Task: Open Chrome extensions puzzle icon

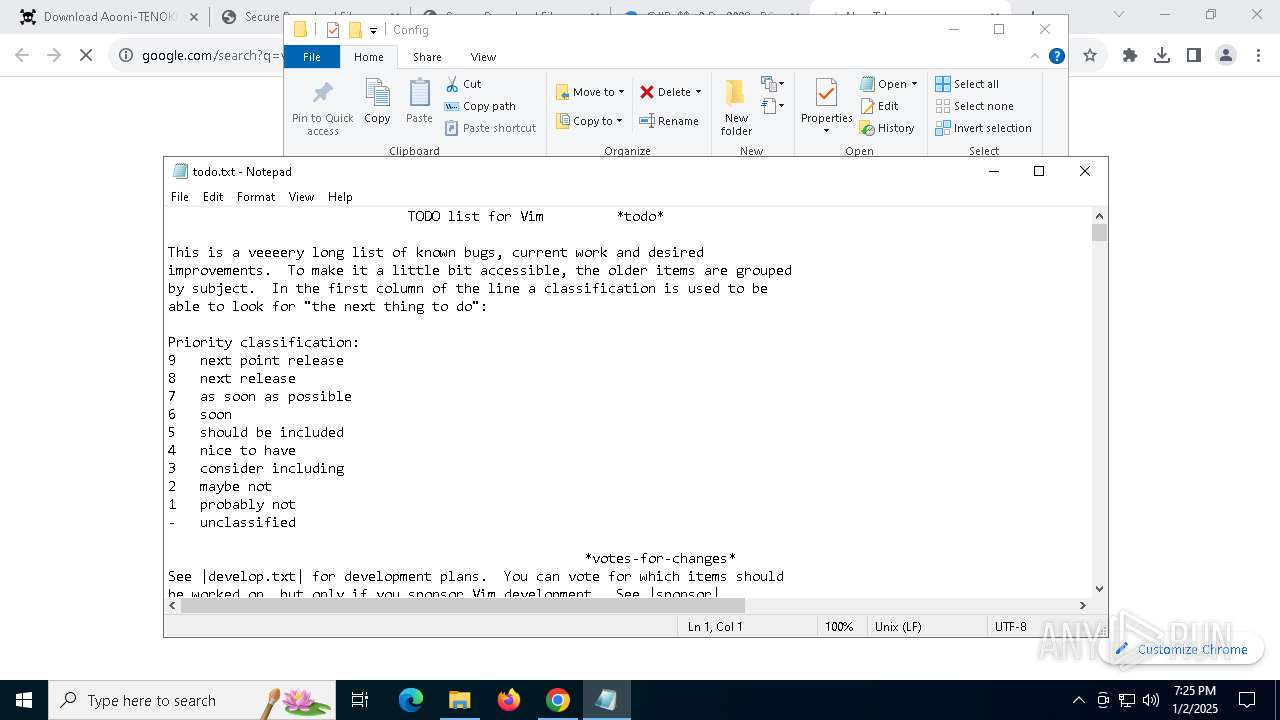Action: [1130, 55]
